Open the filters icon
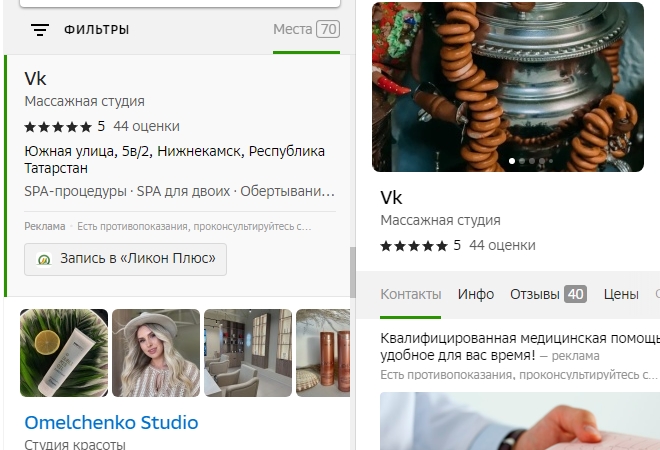660x450 pixels. pyautogui.click(x=40, y=30)
